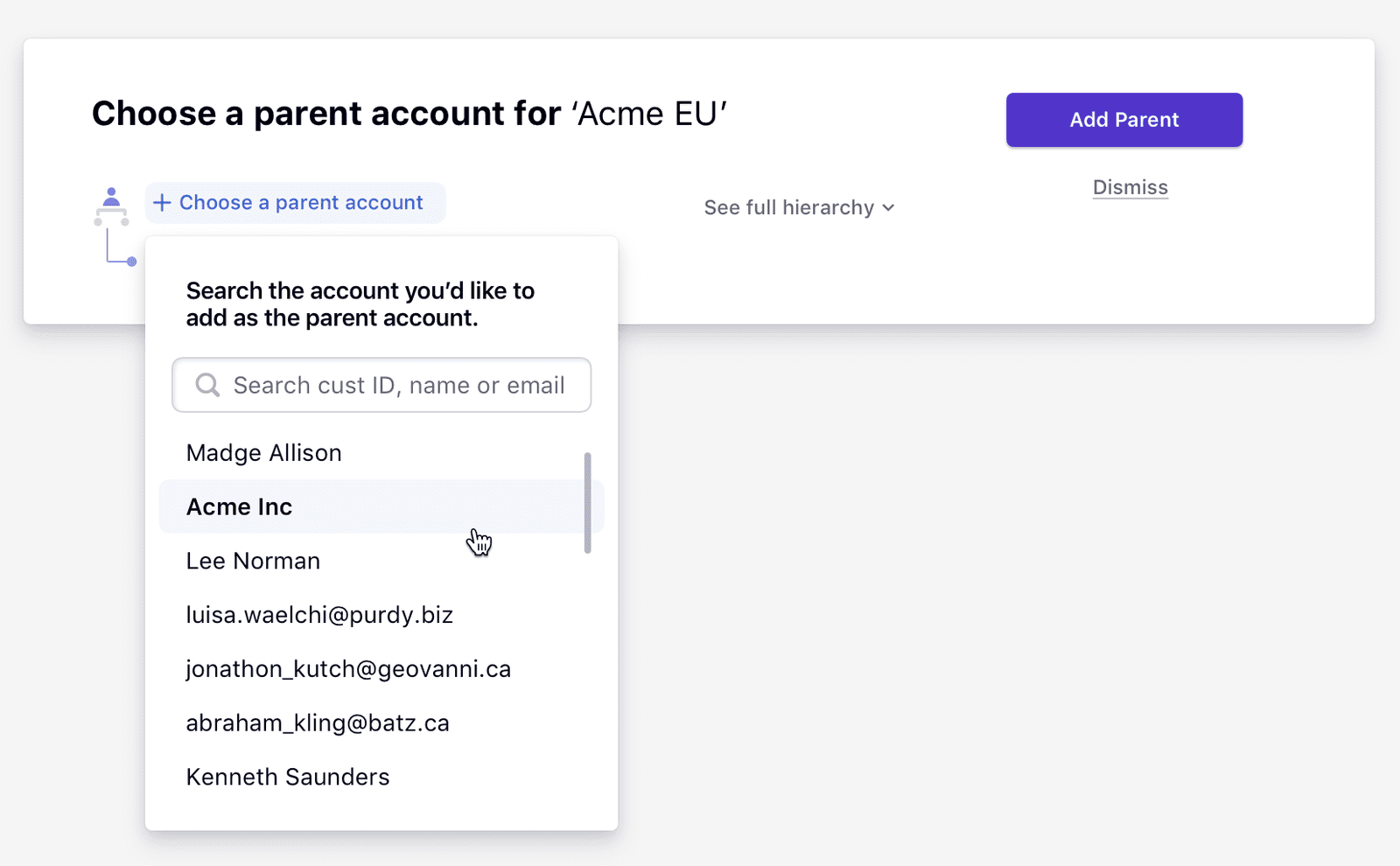This screenshot has width=1400, height=866.
Task: Click the account list scrollbar thumb
Action: [x=588, y=503]
